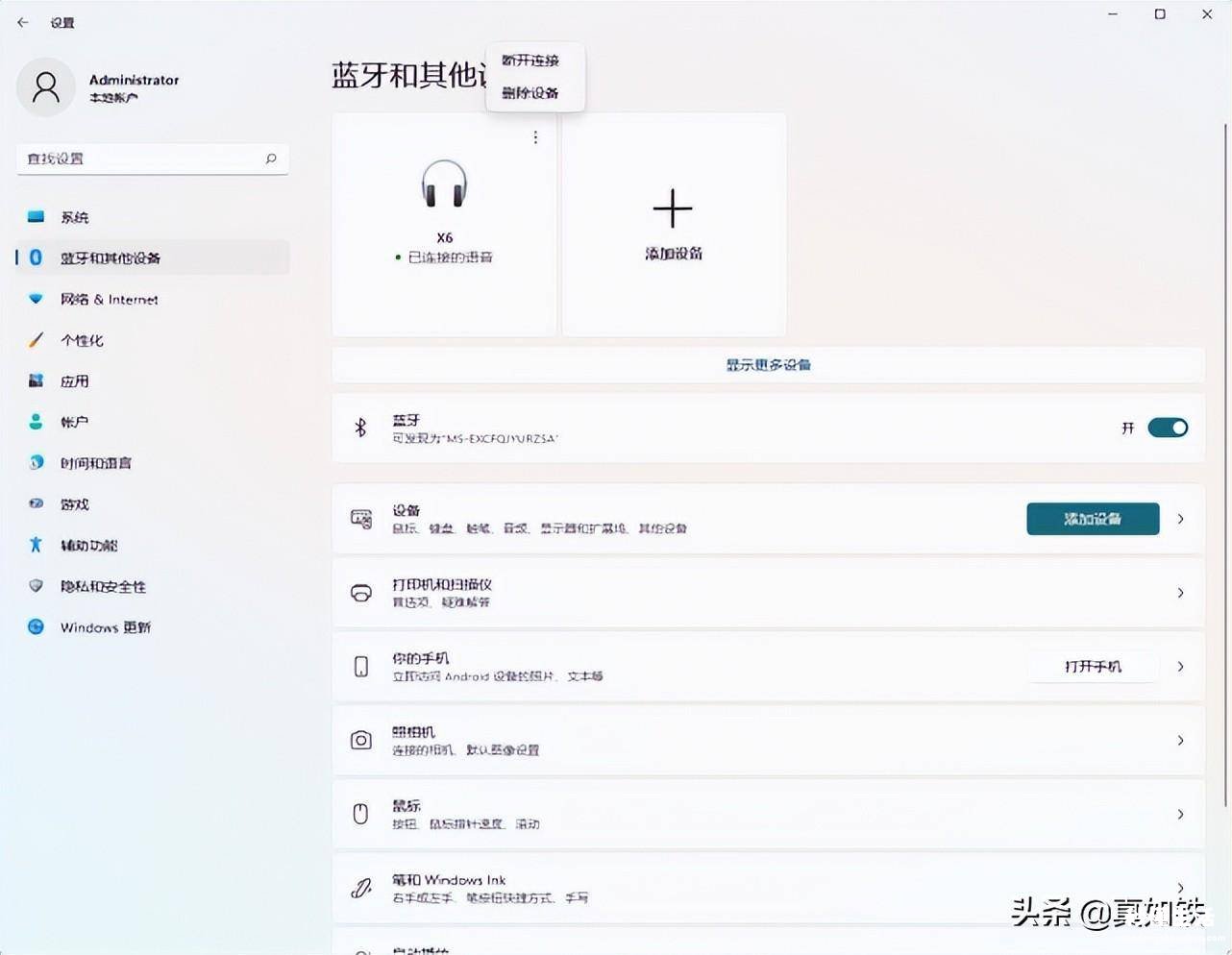Click the three-dot menu on X6 card
The height and width of the screenshot is (955, 1232).
point(535,137)
